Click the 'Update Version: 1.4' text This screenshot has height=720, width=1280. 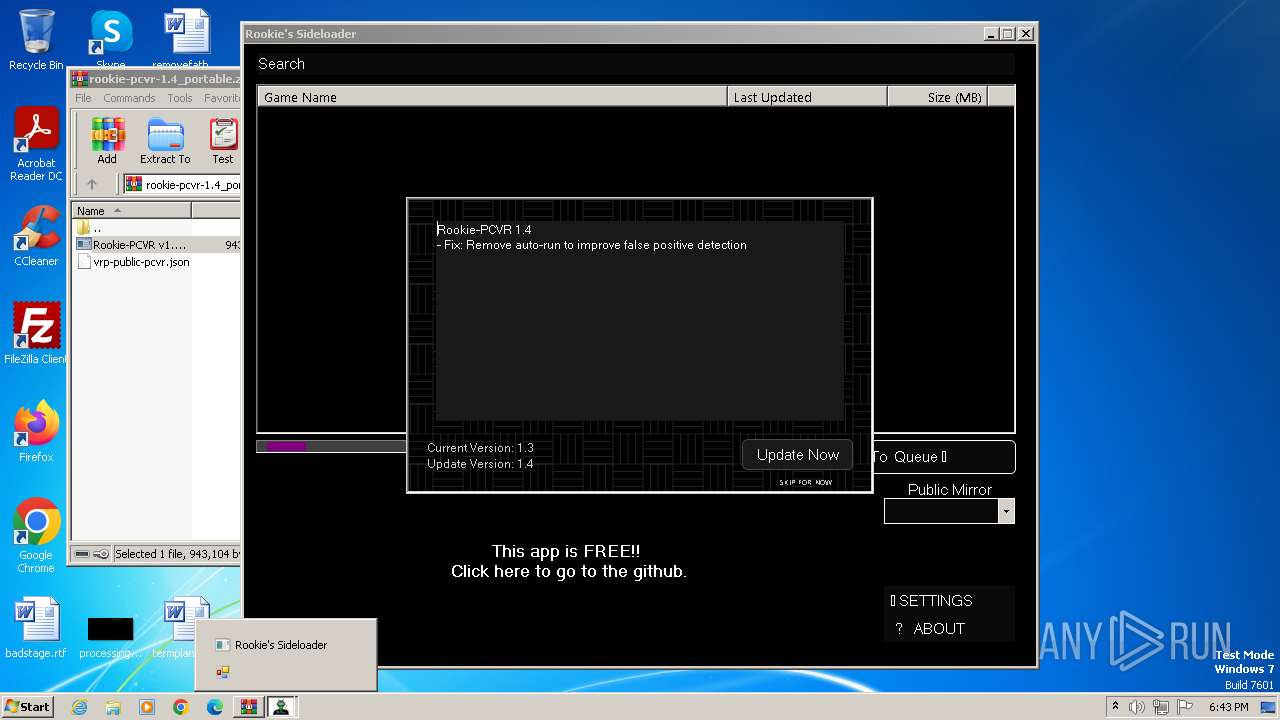click(480, 464)
